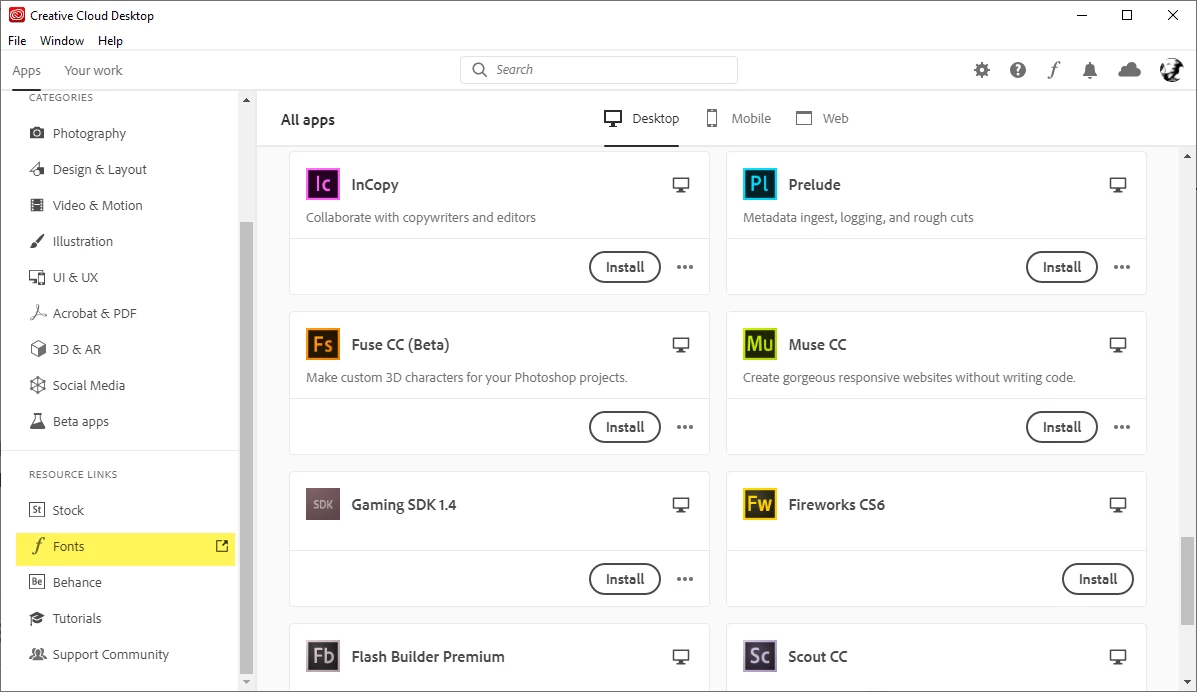
Task: Switch to Your work tab
Action: pos(93,70)
